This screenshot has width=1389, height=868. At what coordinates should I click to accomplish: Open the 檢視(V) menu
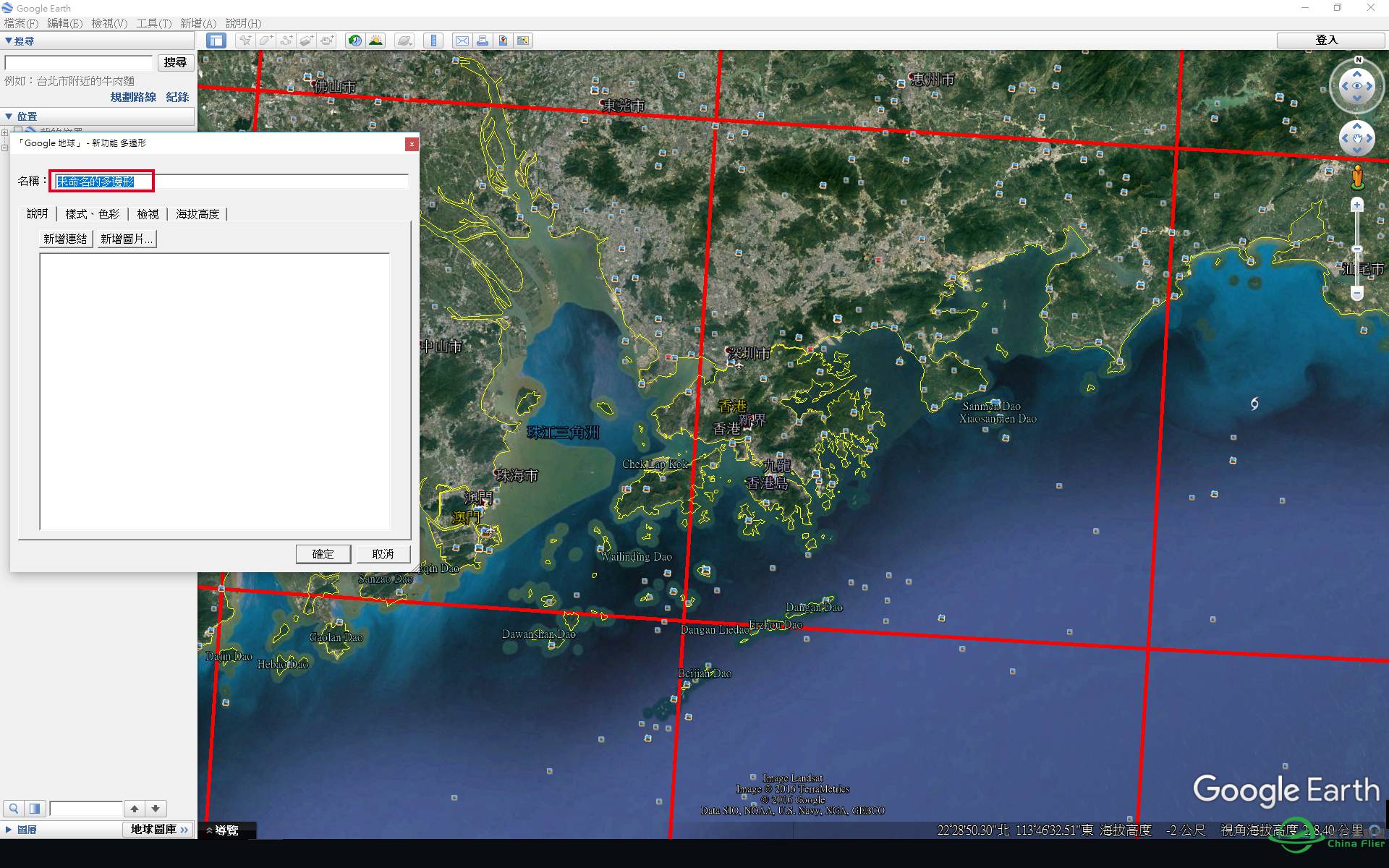[x=109, y=24]
